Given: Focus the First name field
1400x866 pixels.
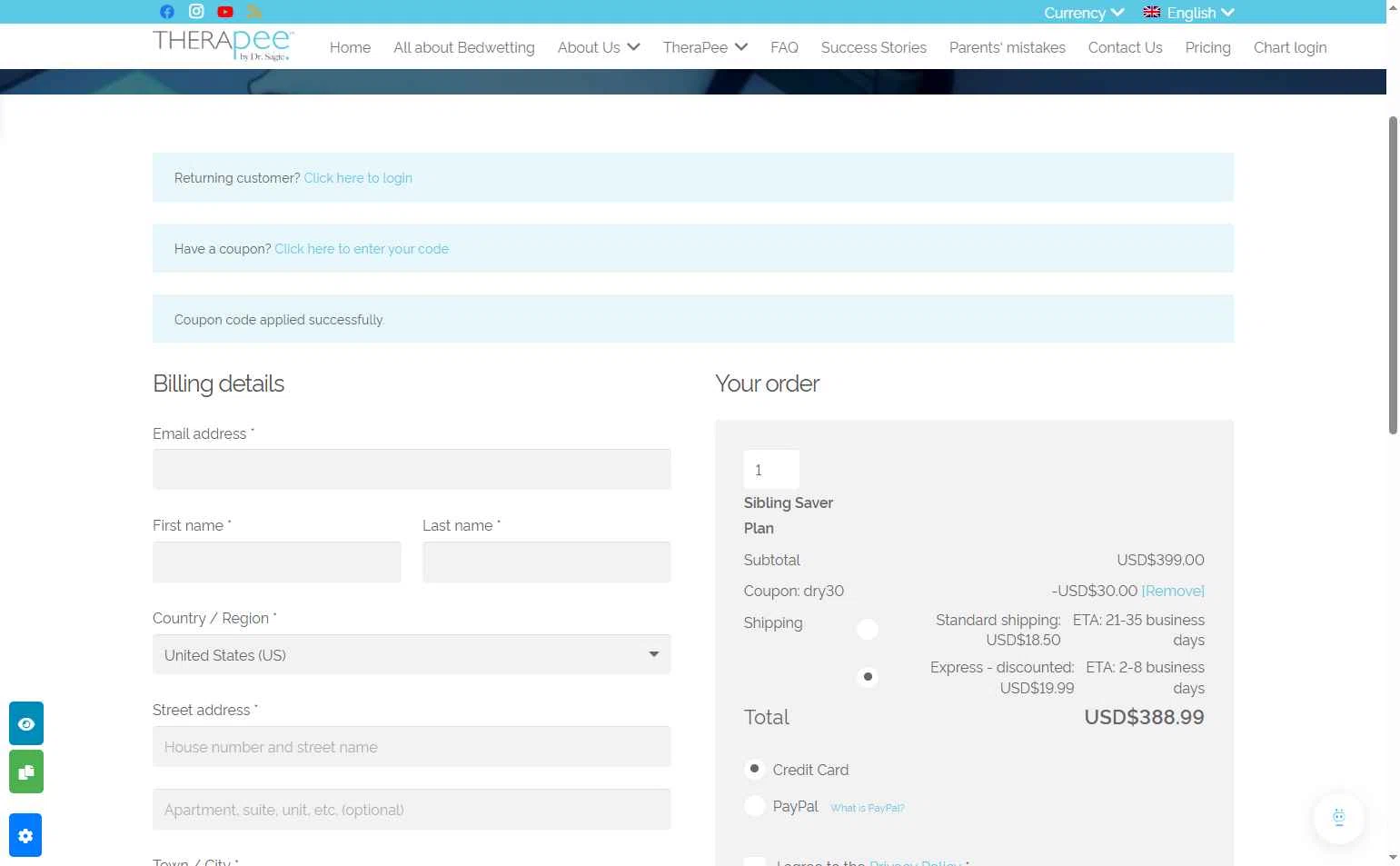Looking at the screenshot, I should (x=276, y=562).
